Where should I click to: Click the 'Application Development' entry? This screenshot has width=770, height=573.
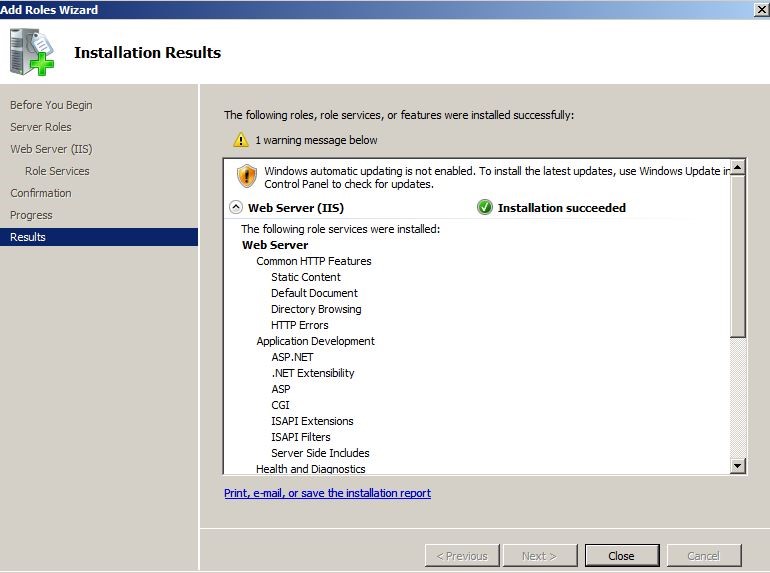click(x=315, y=341)
